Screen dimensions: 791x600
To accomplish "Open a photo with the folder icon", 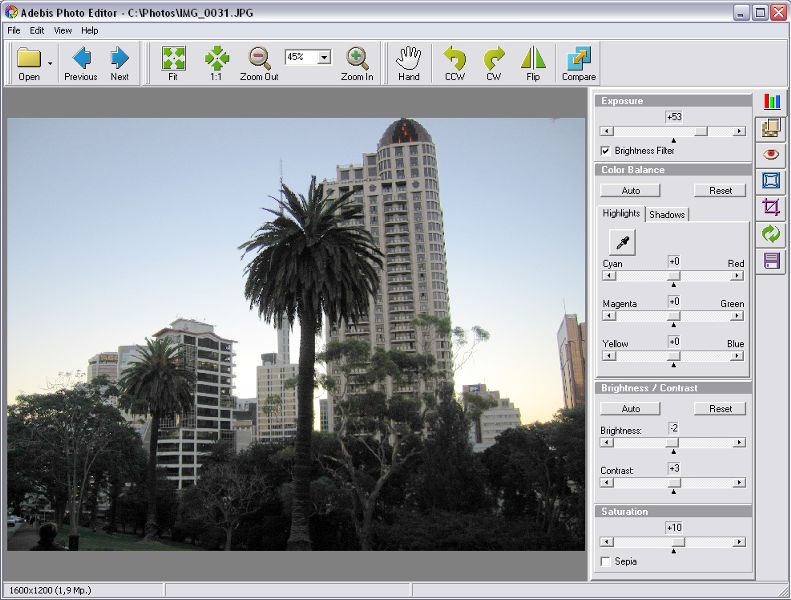I will 29,64.
